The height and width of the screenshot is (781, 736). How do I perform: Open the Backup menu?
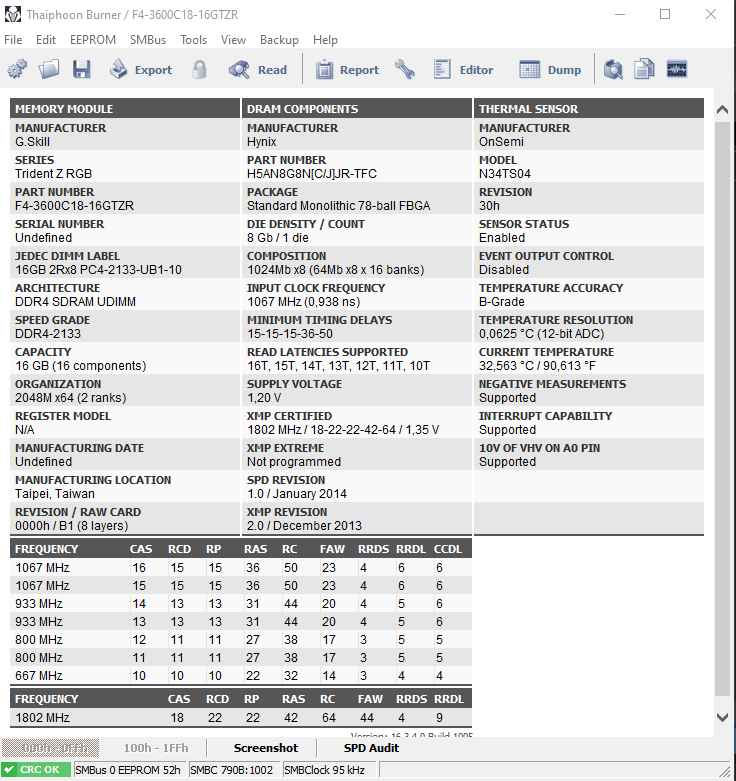(x=279, y=40)
